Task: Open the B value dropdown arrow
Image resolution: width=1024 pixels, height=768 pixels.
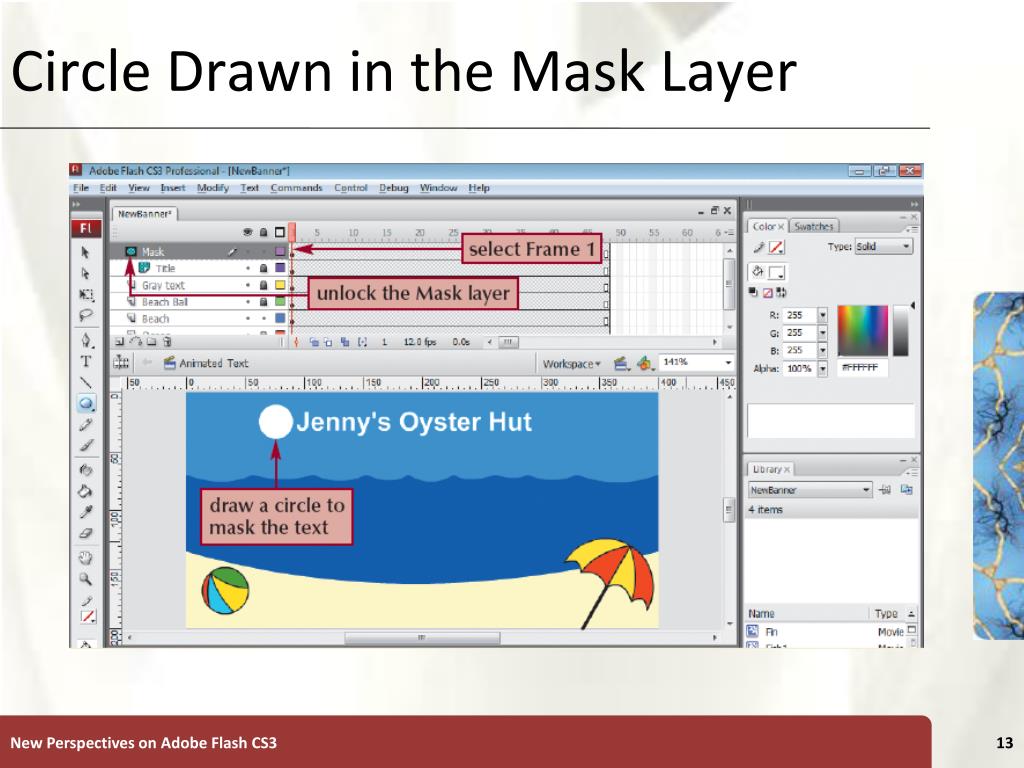Action: point(823,351)
